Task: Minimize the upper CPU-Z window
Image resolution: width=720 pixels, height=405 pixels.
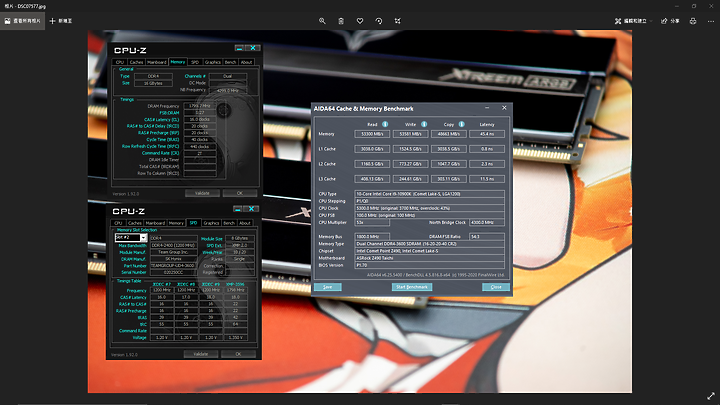Action: pos(239,48)
